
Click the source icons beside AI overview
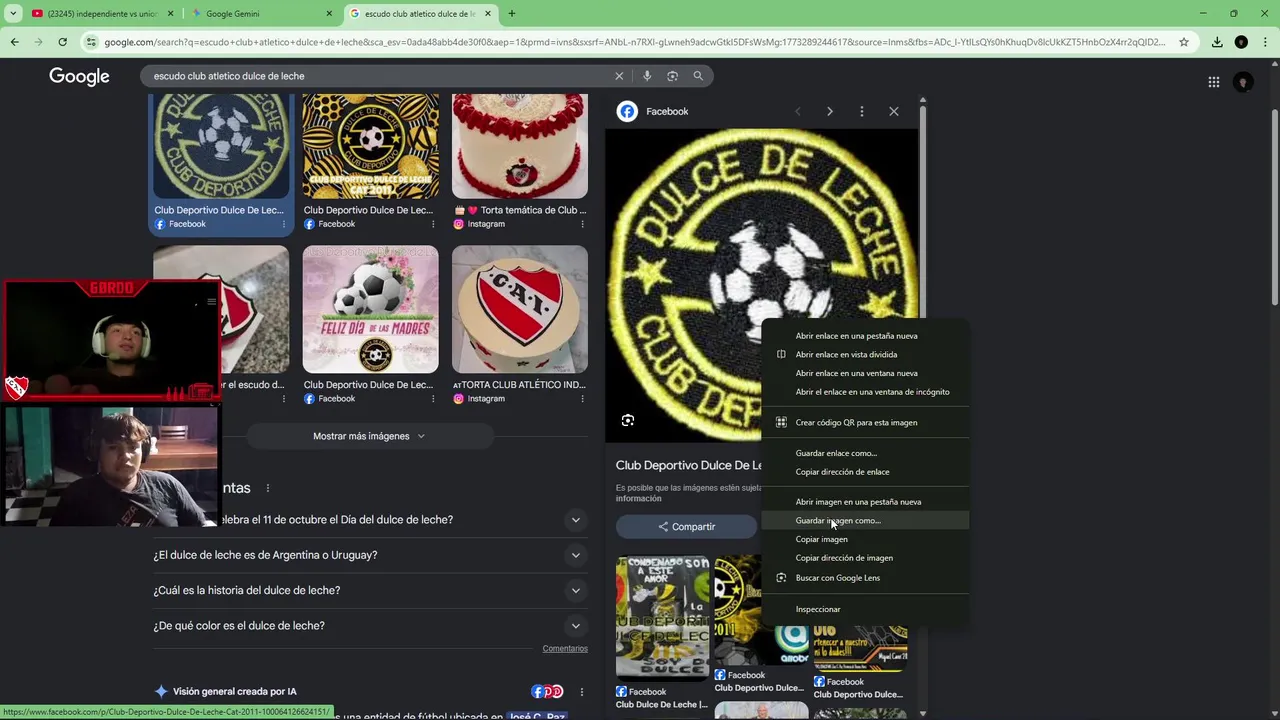pos(547,691)
